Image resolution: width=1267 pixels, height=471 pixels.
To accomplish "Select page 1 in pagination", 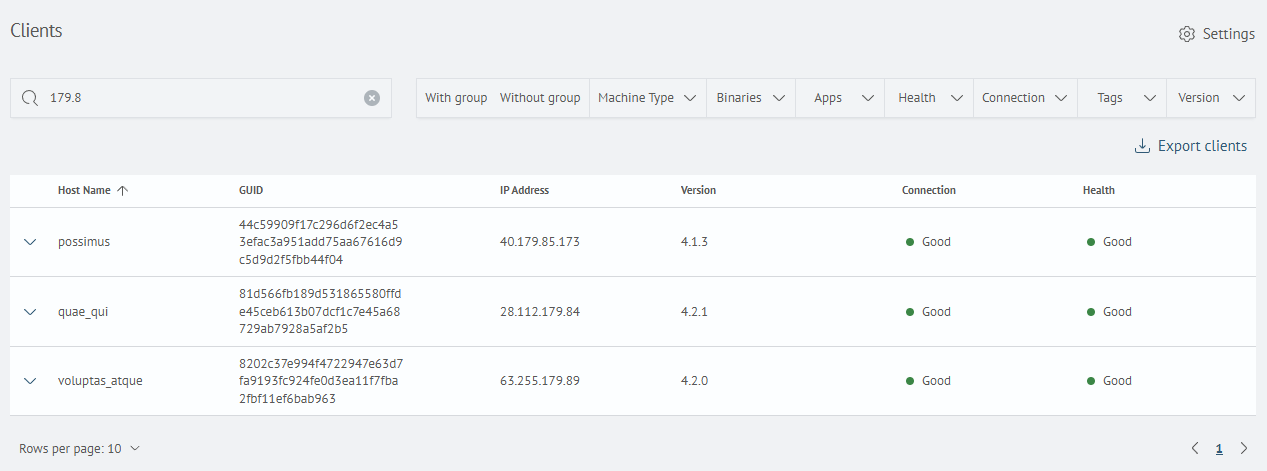I will coord(1219,449).
